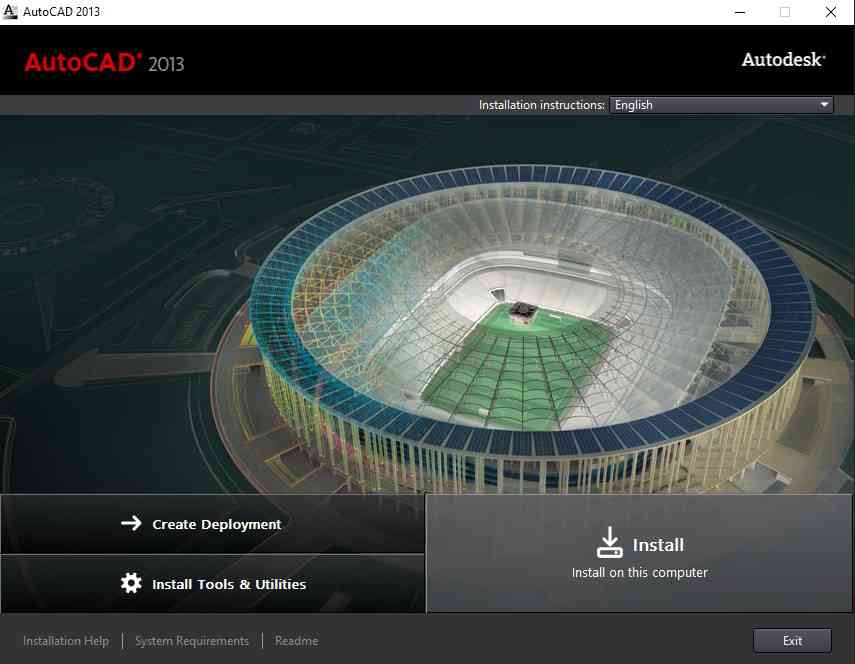View the System Requirements link
The image size is (855, 664).
[192, 641]
